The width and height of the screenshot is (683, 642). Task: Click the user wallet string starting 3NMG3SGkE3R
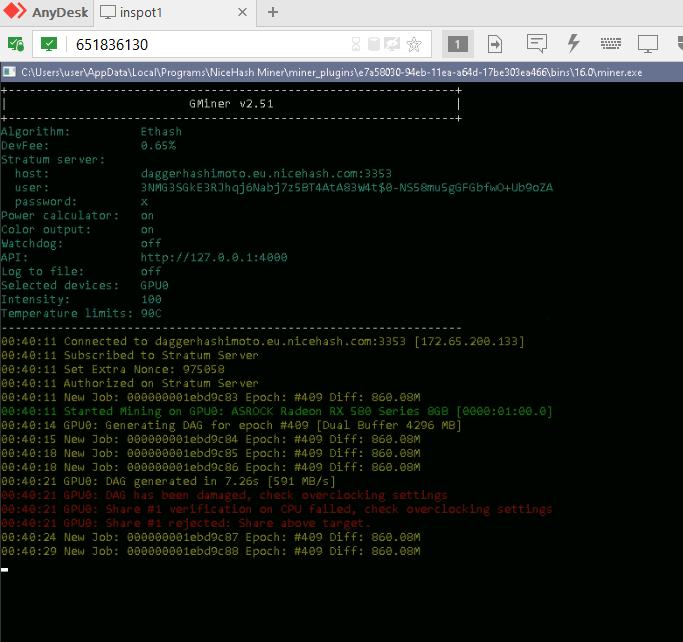pos(347,188)
